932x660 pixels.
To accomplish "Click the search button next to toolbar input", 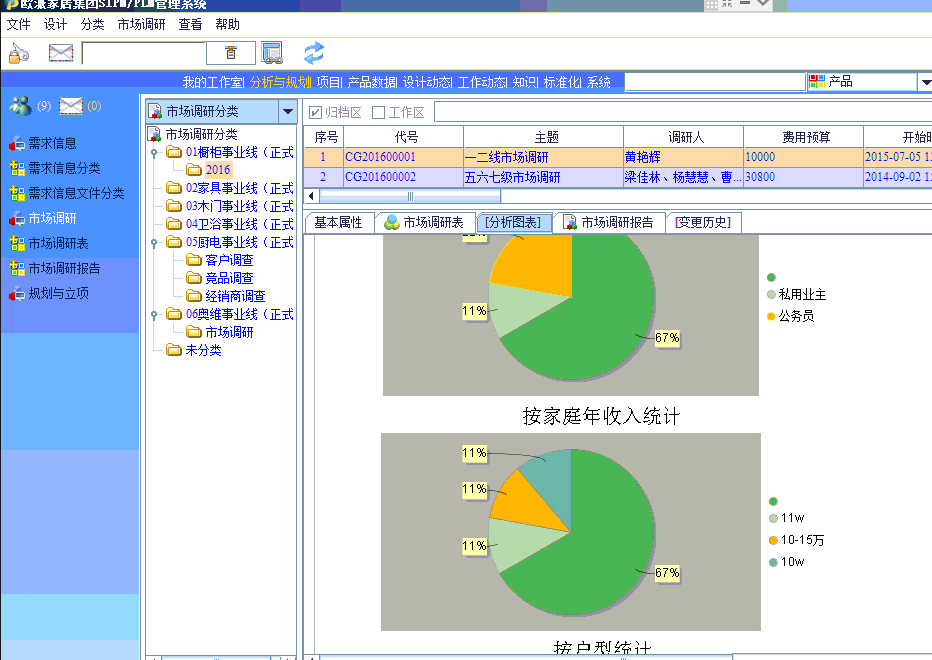I will (x=231, y=53).
